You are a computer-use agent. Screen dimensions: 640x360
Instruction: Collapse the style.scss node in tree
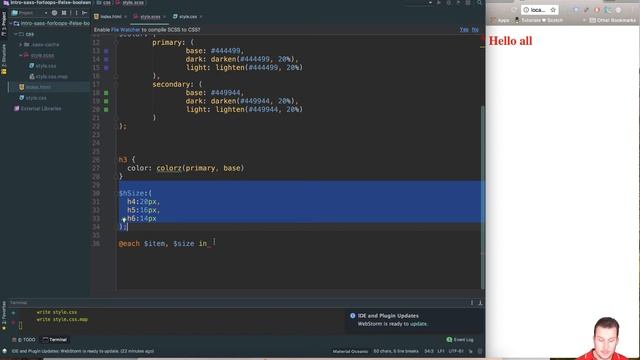[x=21, y=55]
